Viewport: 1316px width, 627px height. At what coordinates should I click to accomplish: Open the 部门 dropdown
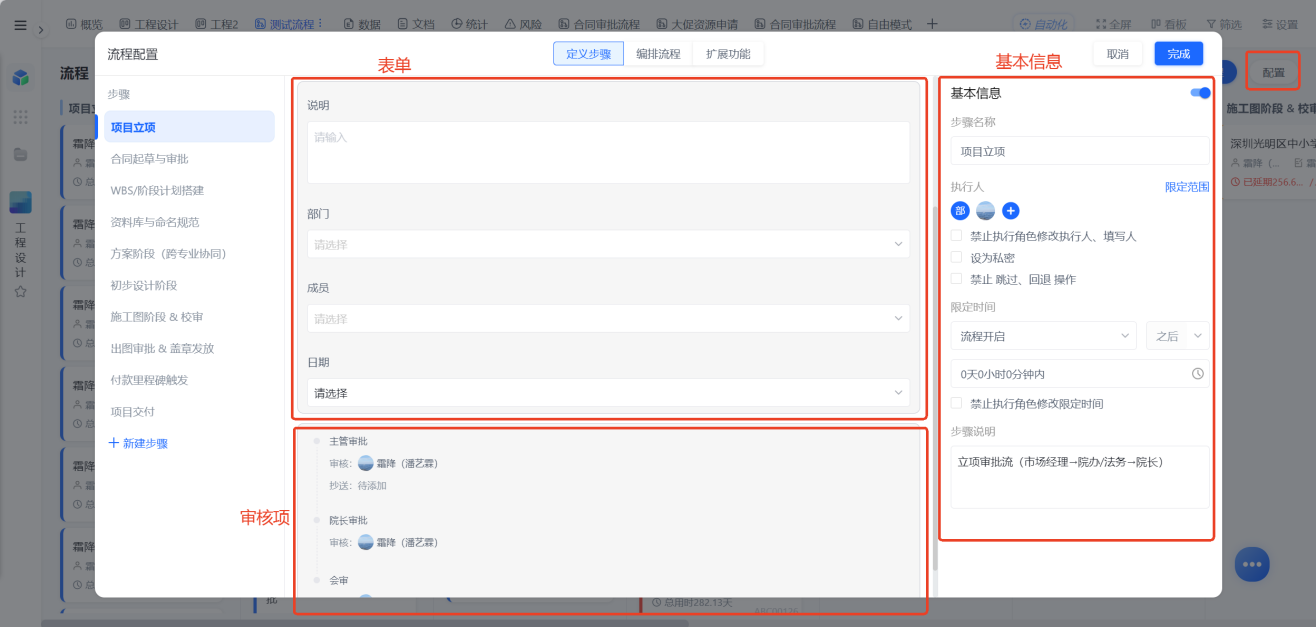coord(608,244)
